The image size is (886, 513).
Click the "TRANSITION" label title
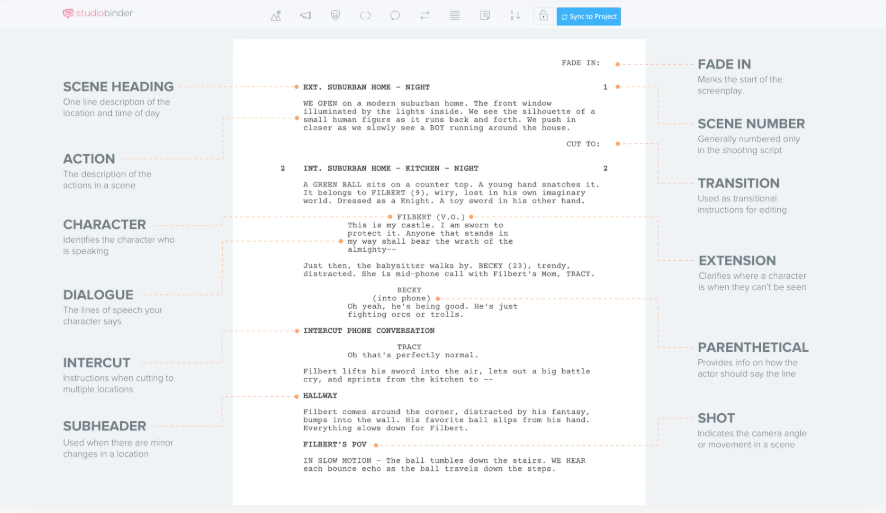tap(739, 183)
